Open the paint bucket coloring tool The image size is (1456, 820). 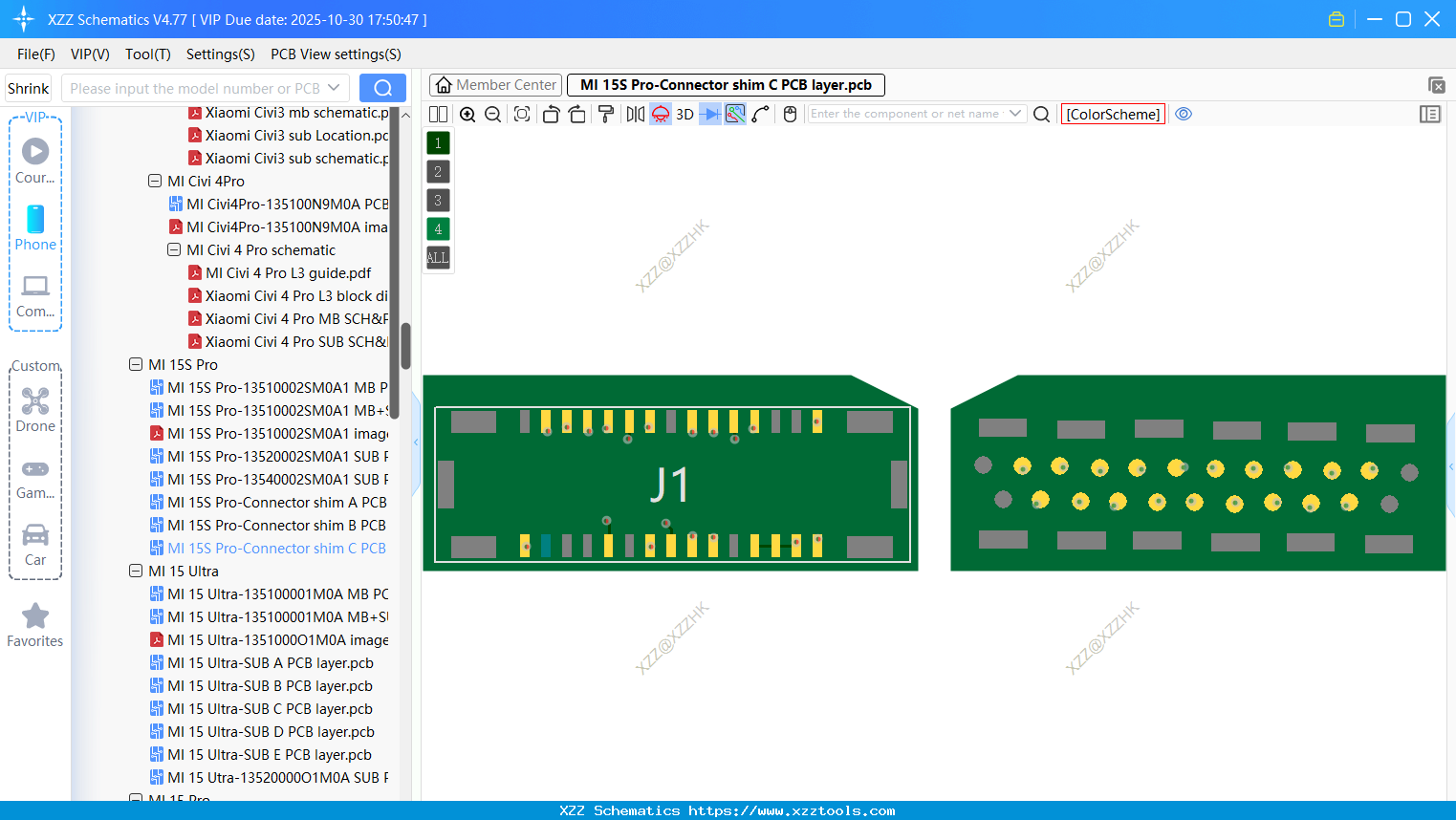click(x=605, y=114)
